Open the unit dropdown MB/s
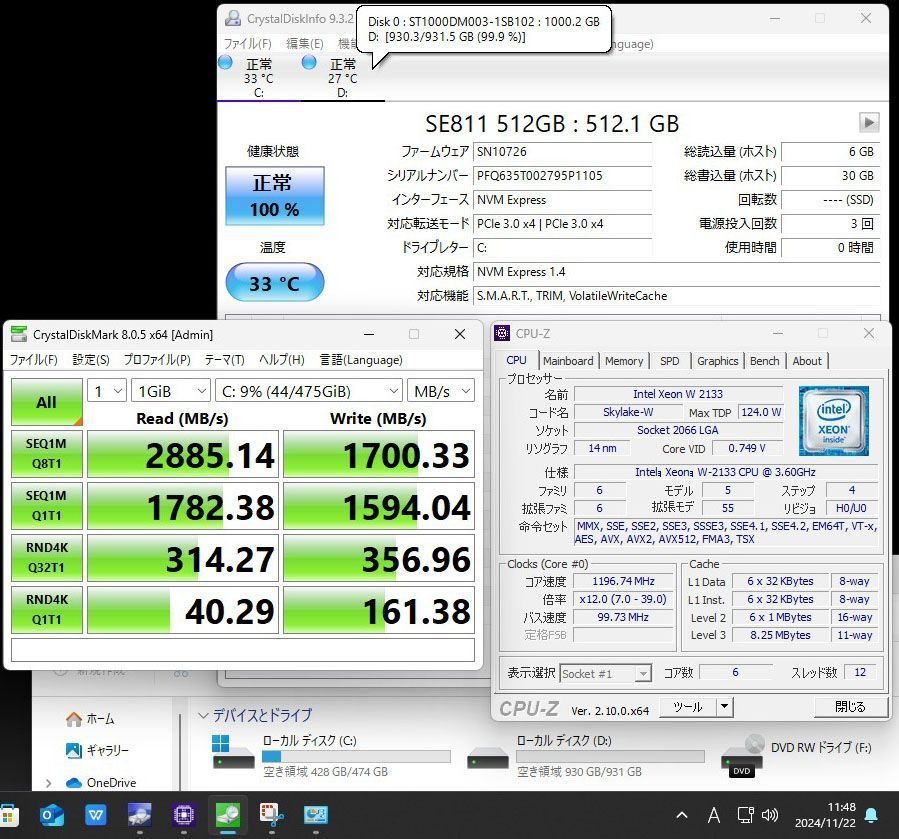Screen dimensions: 899x839 (x=441, y=391)
